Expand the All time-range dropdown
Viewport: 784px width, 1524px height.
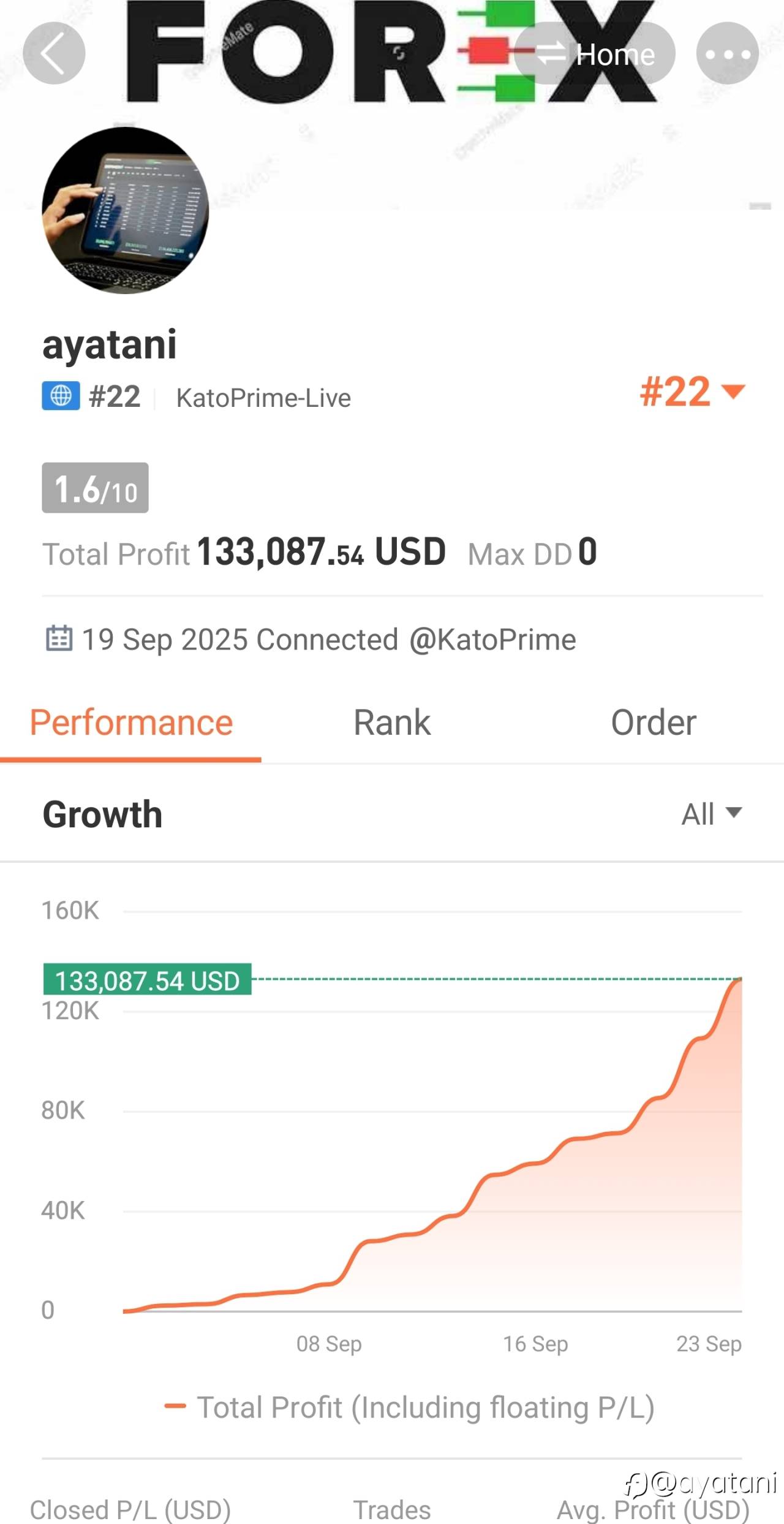click(x=712, y=814)
